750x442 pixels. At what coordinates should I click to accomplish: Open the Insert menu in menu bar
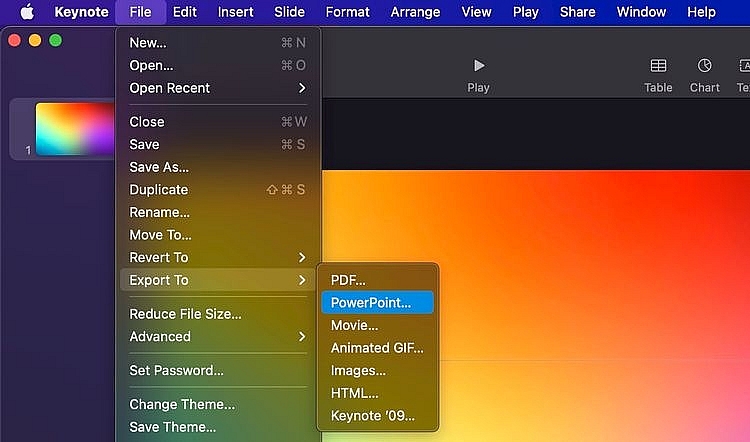[235, 12]
